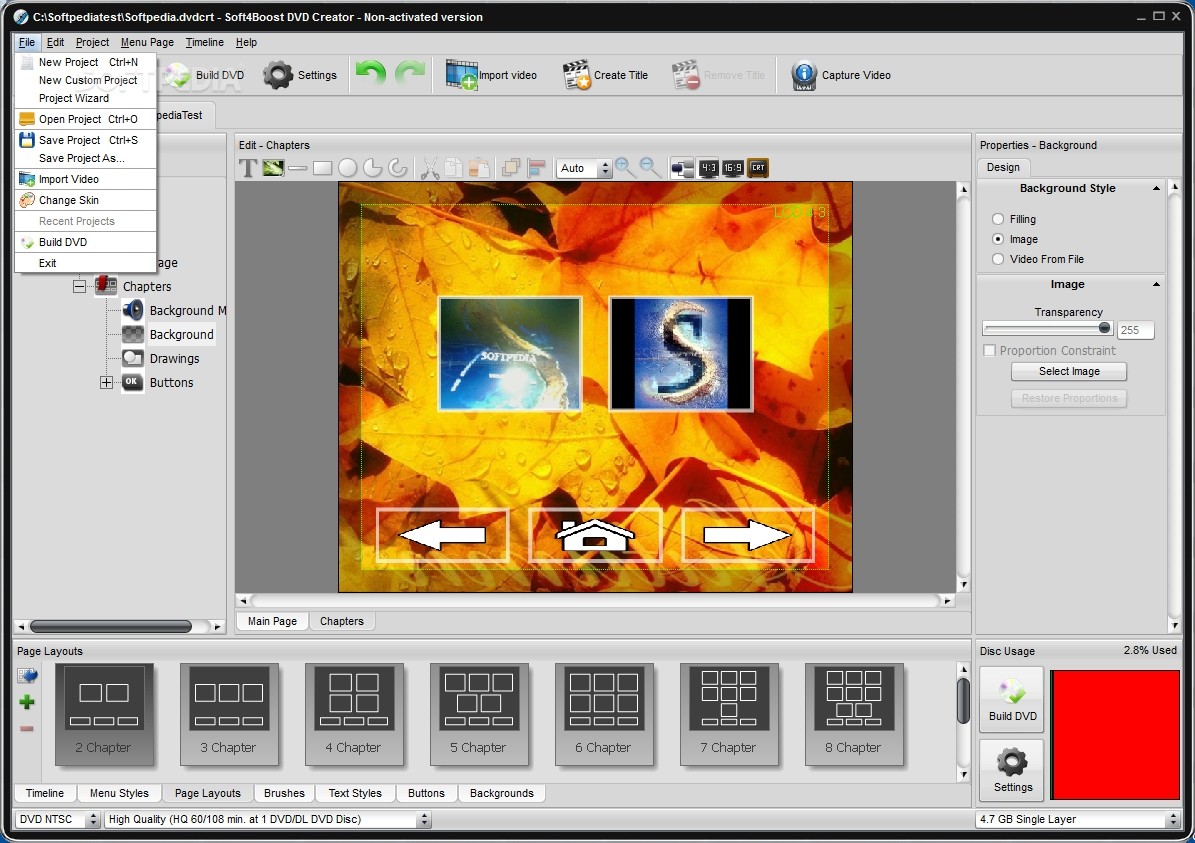This screenshot has height=843, width=1195.
Task: Click the menu structure view icon
Action: [683, 168]
